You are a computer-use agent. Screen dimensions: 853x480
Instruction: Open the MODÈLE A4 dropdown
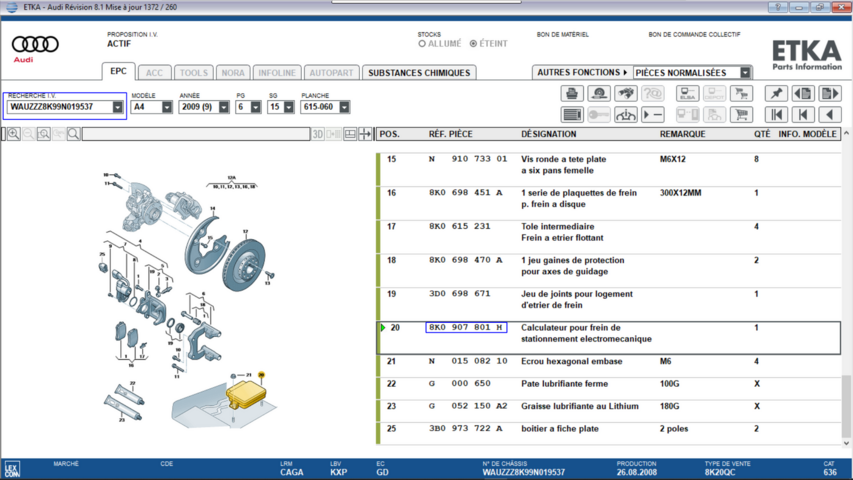166,107
